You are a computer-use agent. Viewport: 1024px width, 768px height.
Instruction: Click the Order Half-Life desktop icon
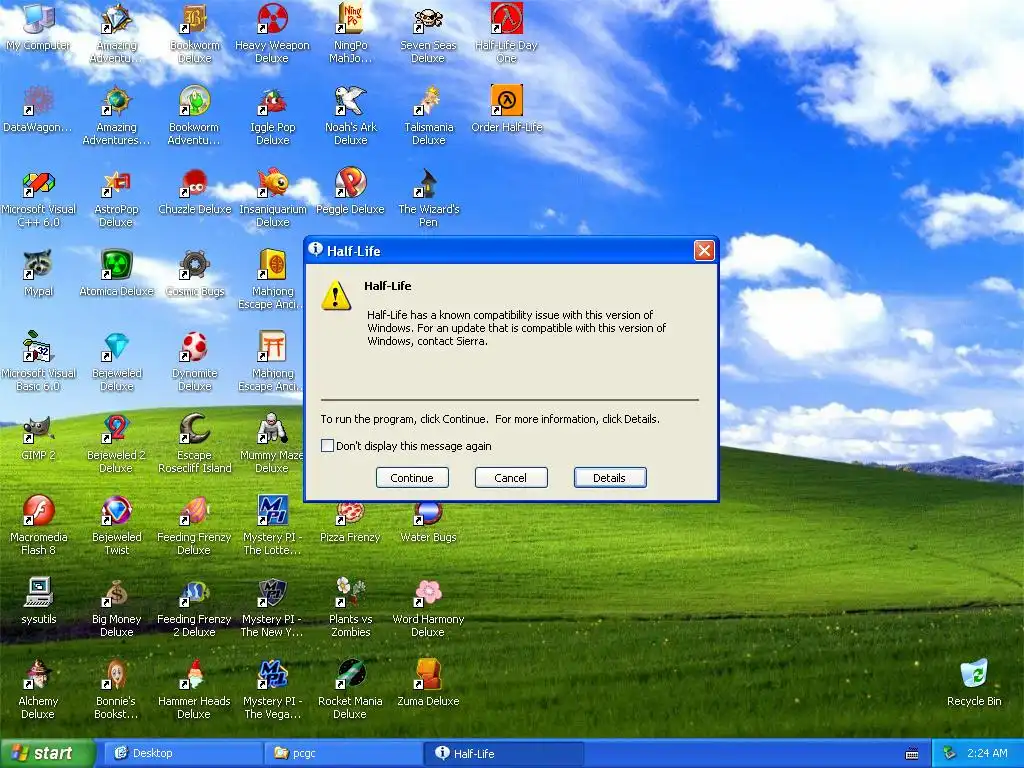coord(507,108)
